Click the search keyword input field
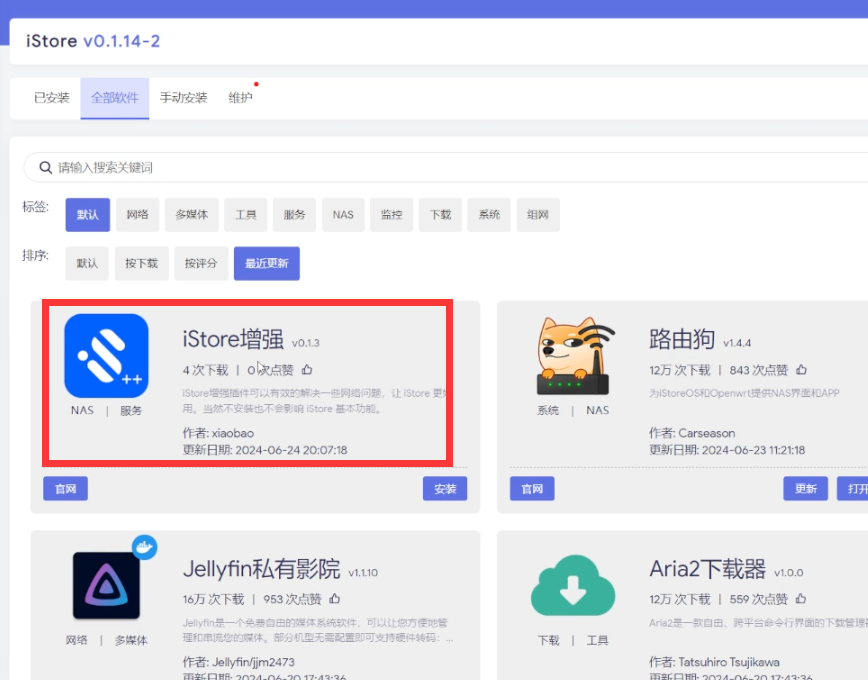The image size is (868, 680). 446,167
